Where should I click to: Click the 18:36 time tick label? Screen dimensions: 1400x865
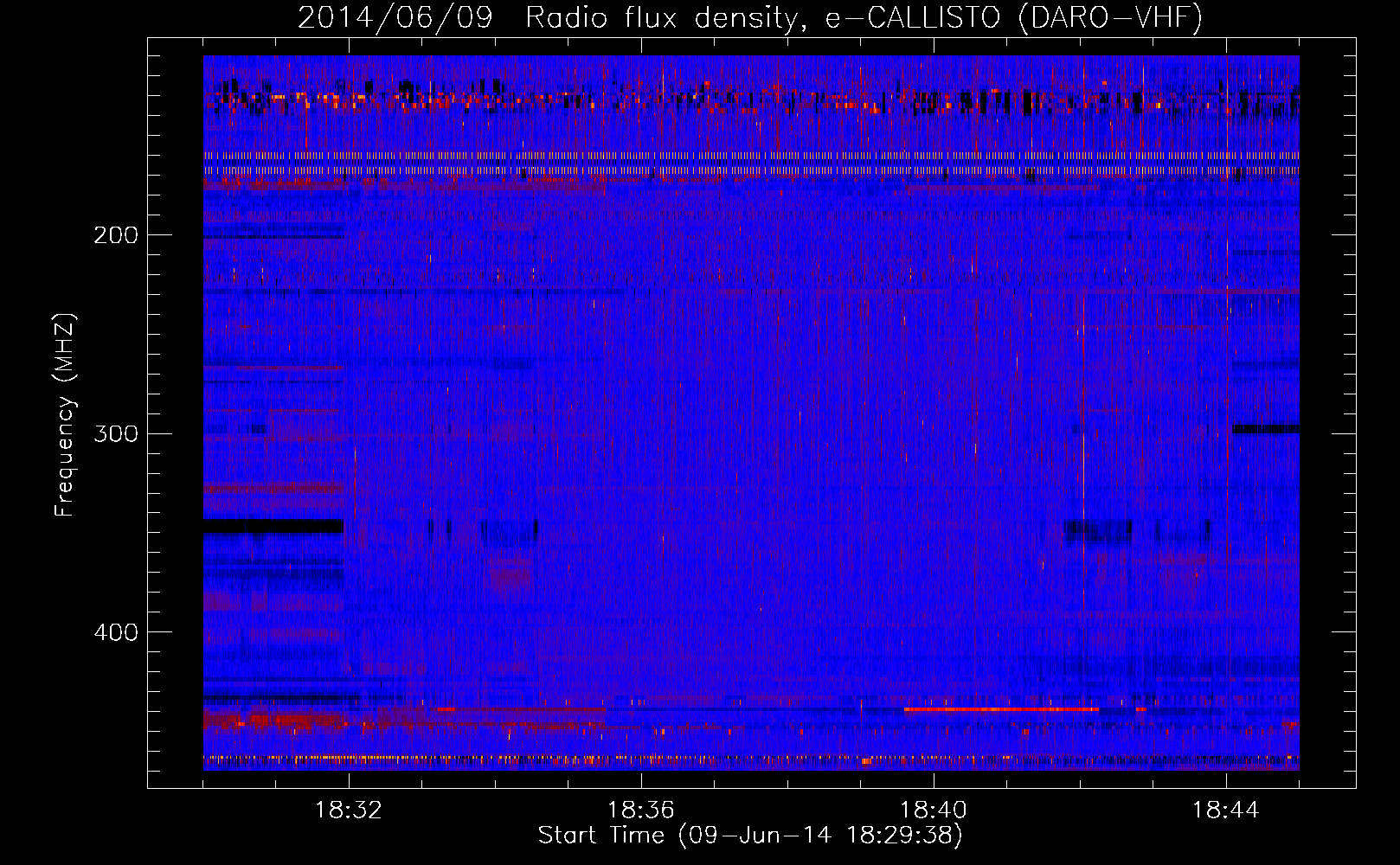(641, 811)
